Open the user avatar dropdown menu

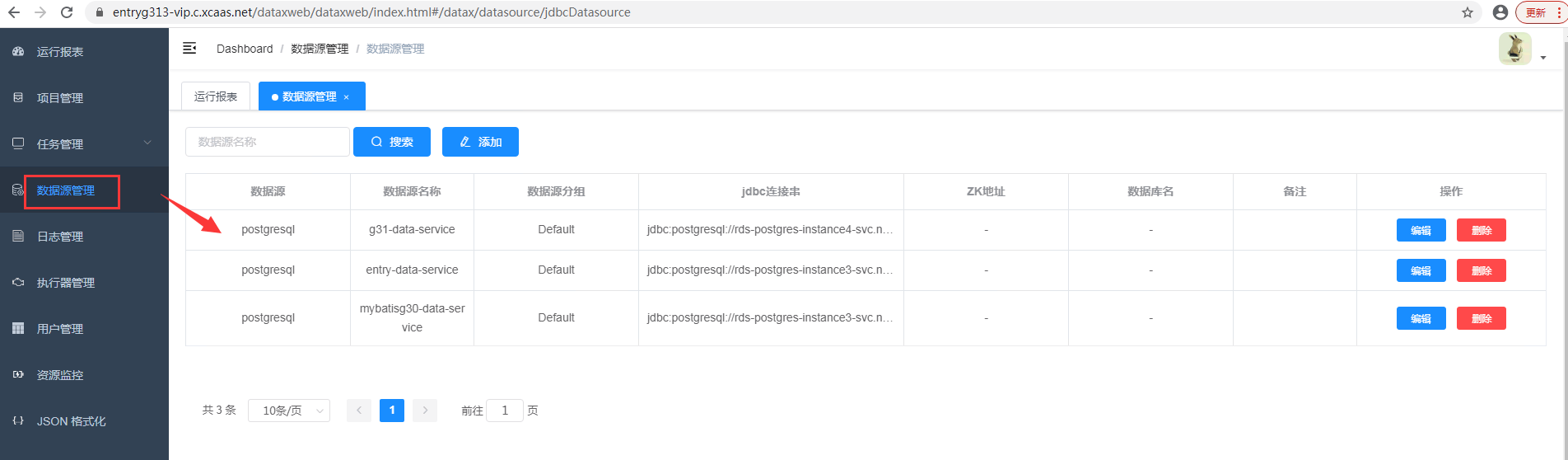1521,49
